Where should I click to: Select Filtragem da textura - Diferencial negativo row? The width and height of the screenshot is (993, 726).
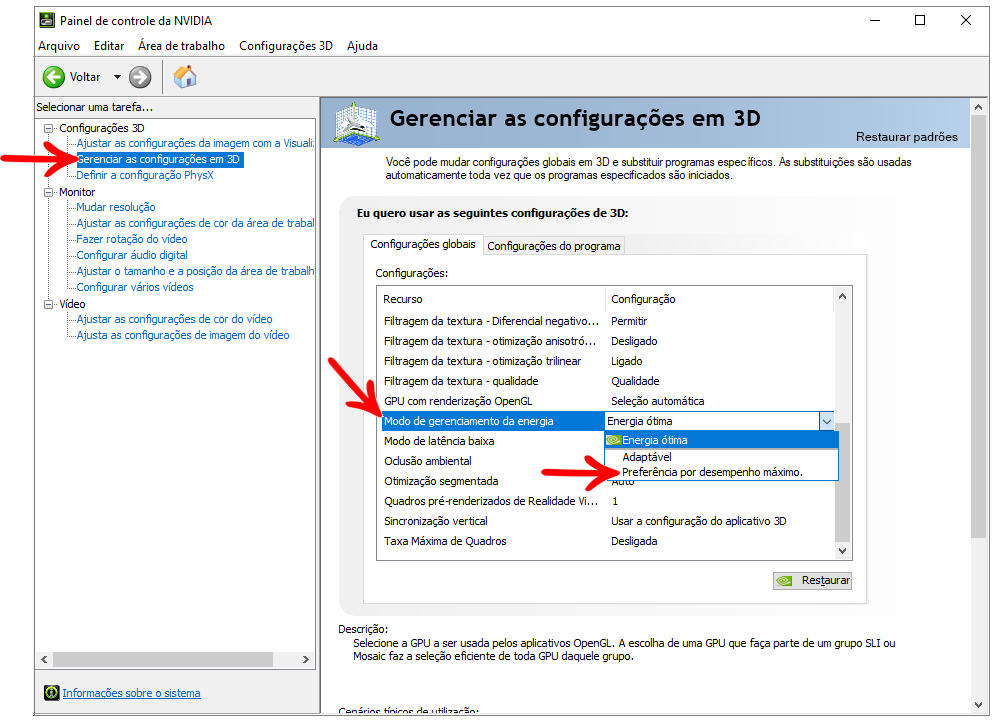(x=607, y=321)
